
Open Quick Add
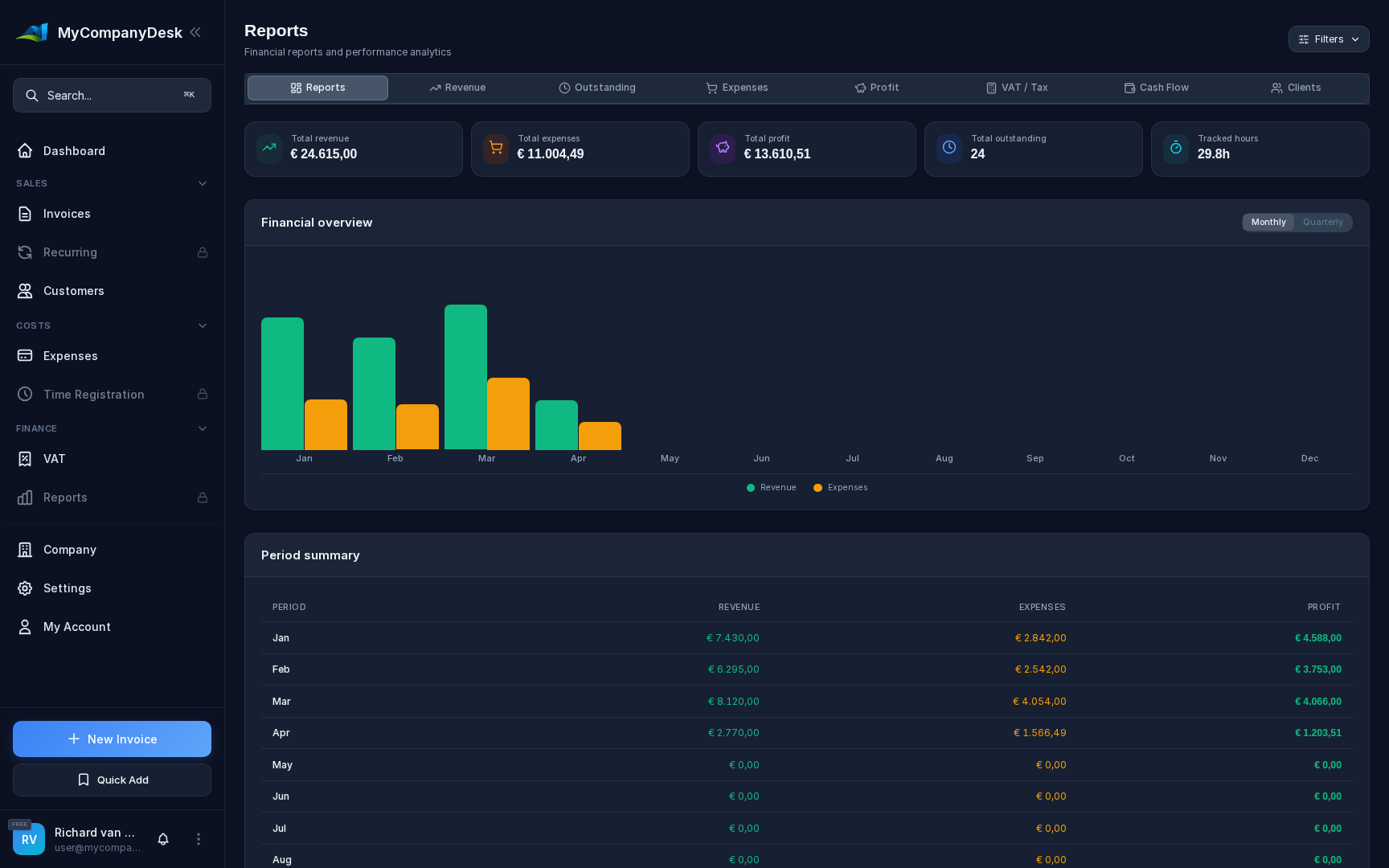[112, 780]
